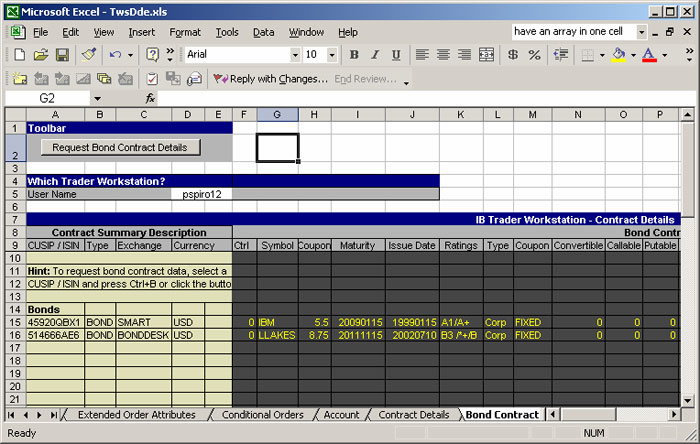
Task: Switch to Contract Details sheet tab
Action: point(414,415)
